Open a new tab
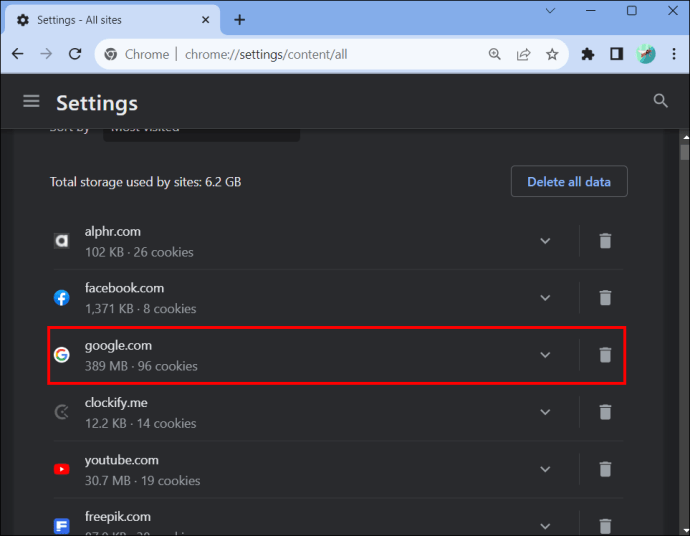Screen dimensions: 690x536 [239, 20]
